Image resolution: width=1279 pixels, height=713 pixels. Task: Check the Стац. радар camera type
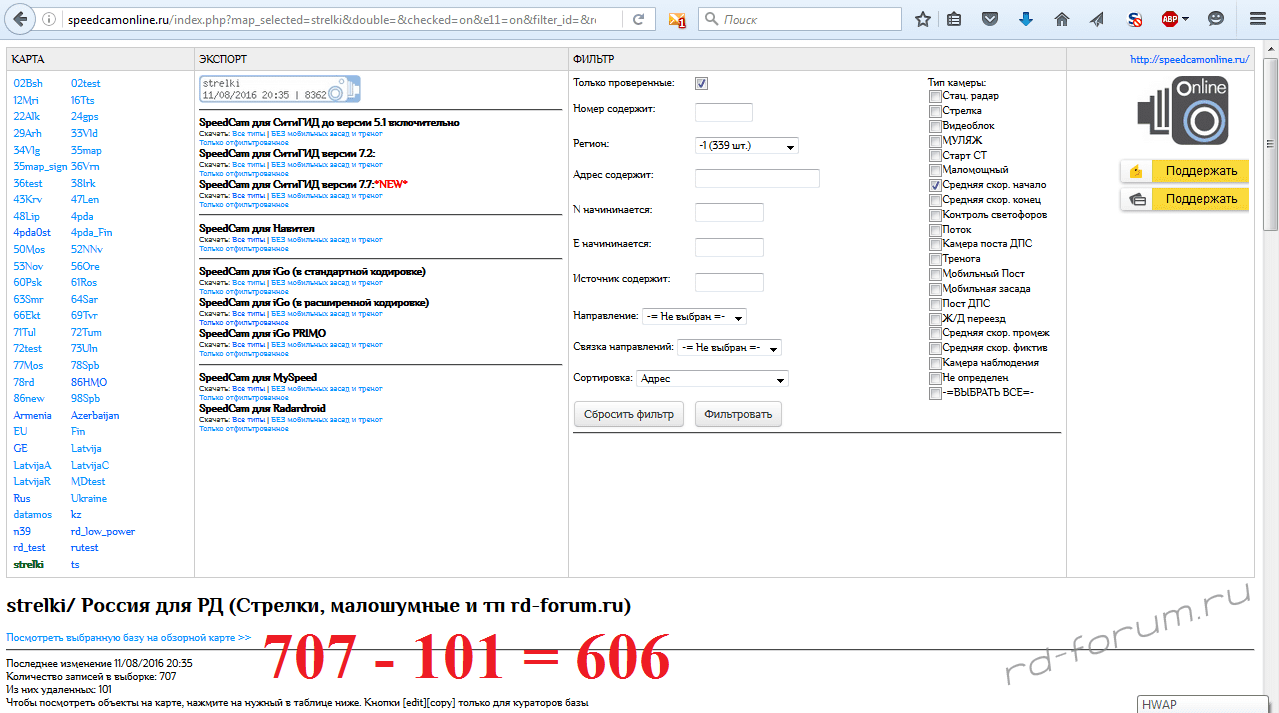tap(935, 97)
